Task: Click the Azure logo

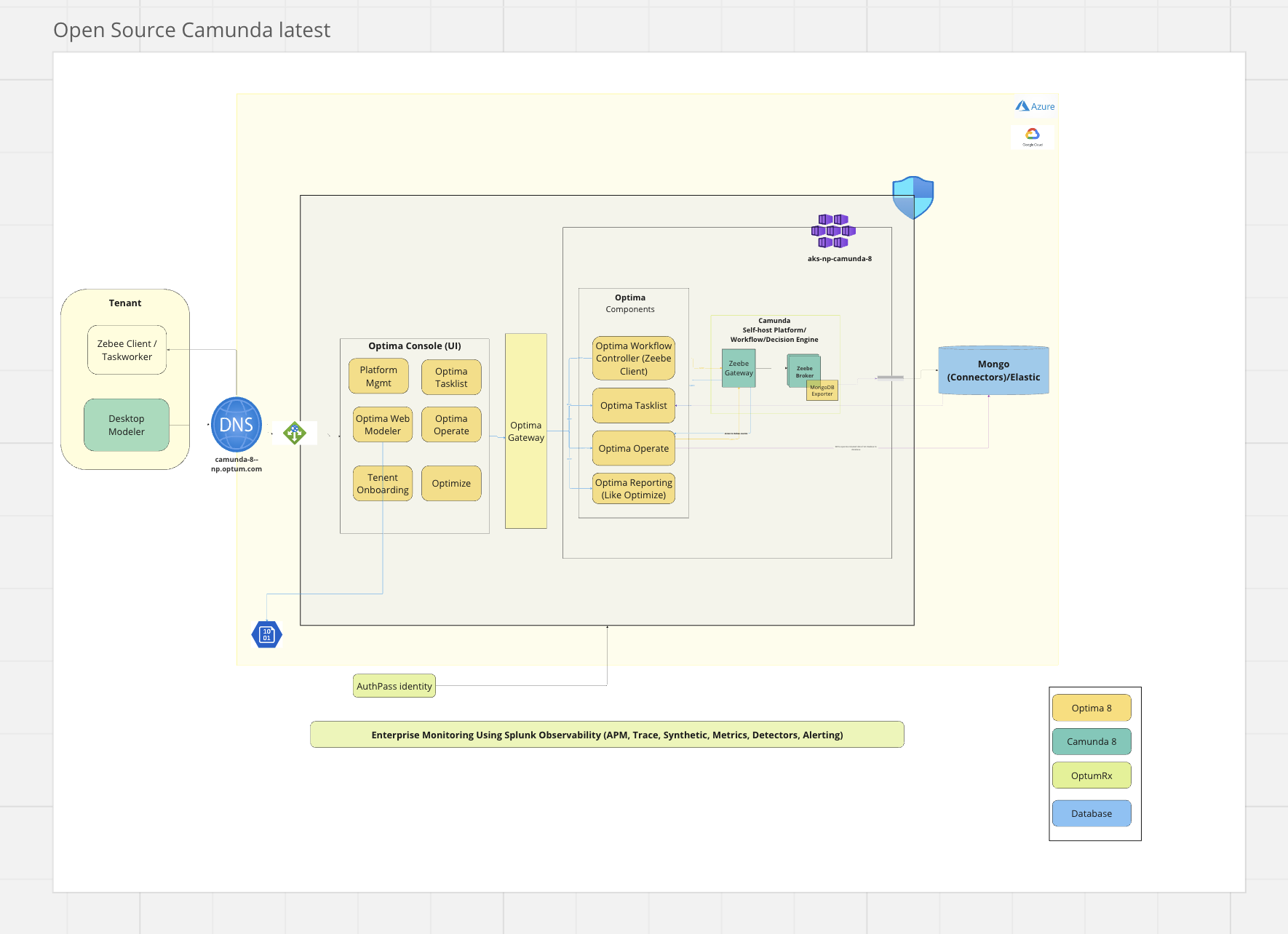Action: [x=1035, y=106]
